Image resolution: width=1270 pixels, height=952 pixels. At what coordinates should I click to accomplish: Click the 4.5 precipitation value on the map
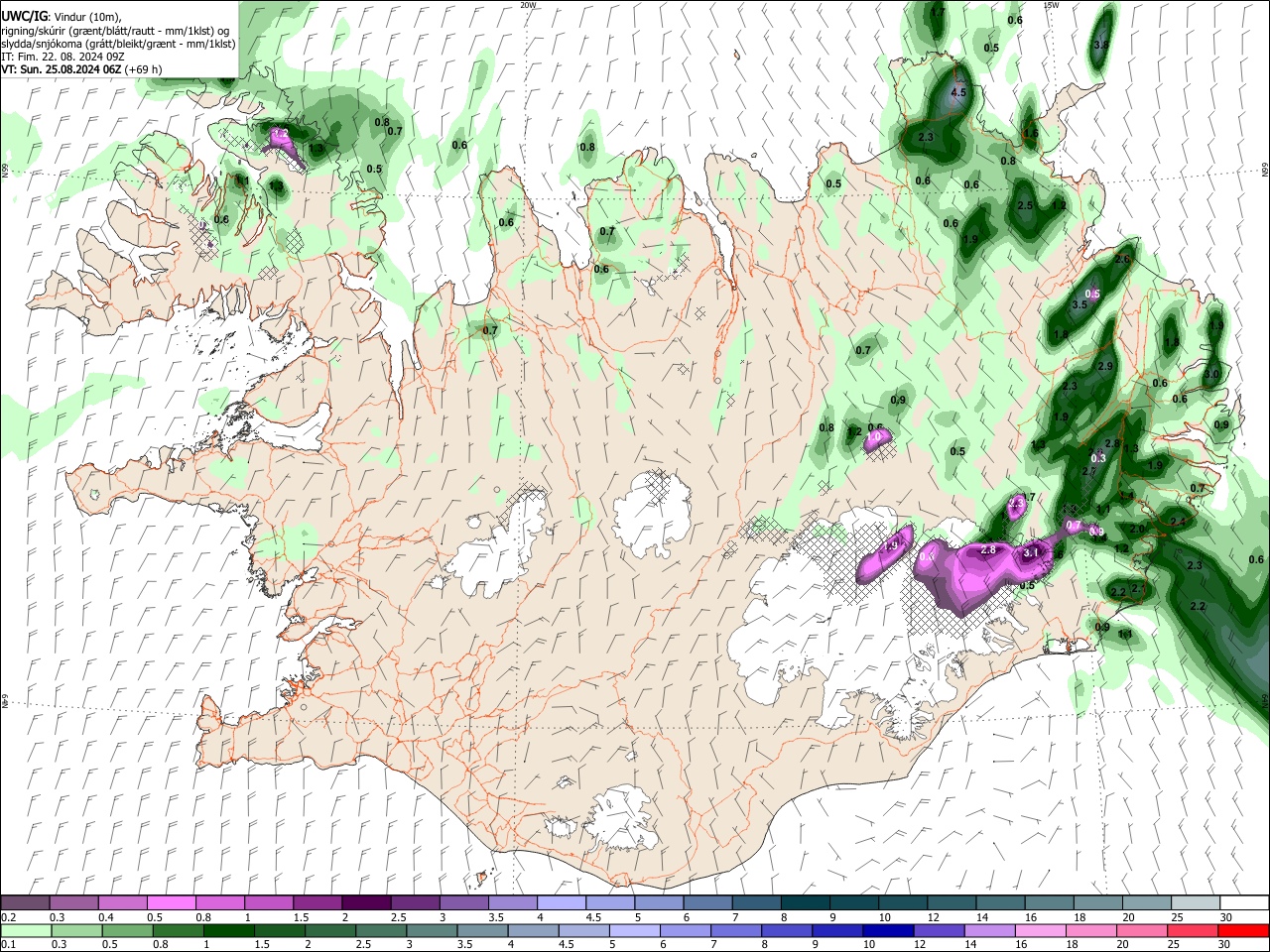click(957, 92)
